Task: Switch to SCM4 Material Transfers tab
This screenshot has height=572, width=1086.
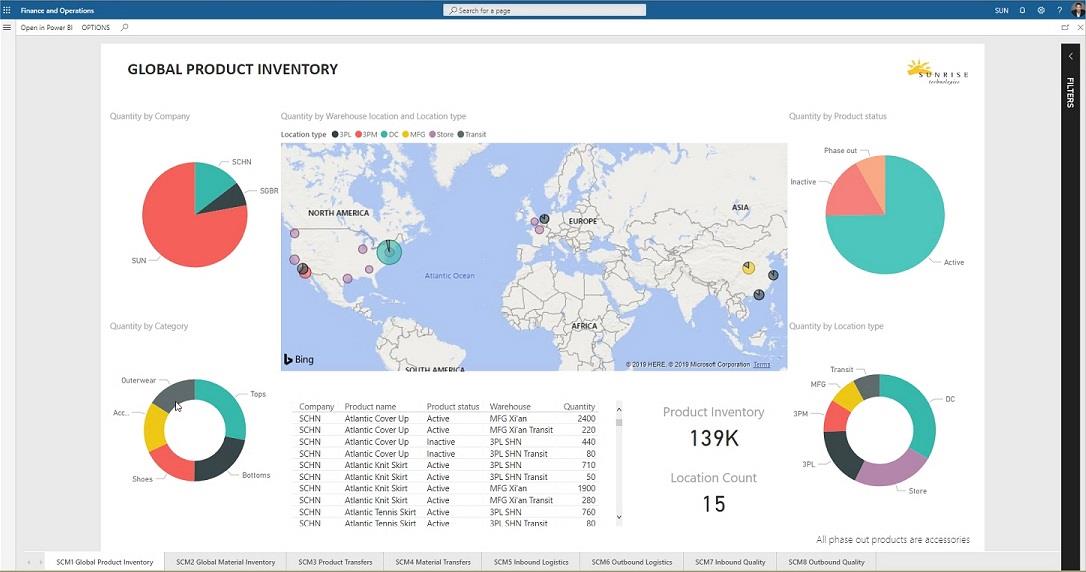Action: [x=433, y=562]
